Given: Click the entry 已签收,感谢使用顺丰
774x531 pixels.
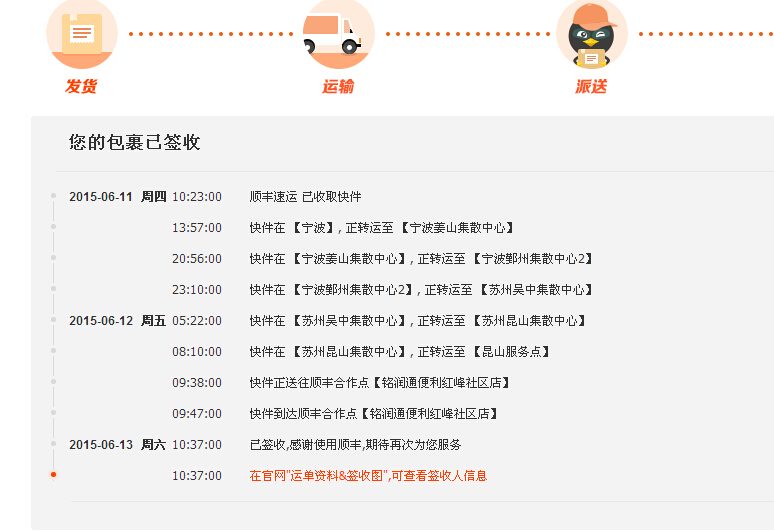Looking at the screenshot, I should (x=355, y=445).
